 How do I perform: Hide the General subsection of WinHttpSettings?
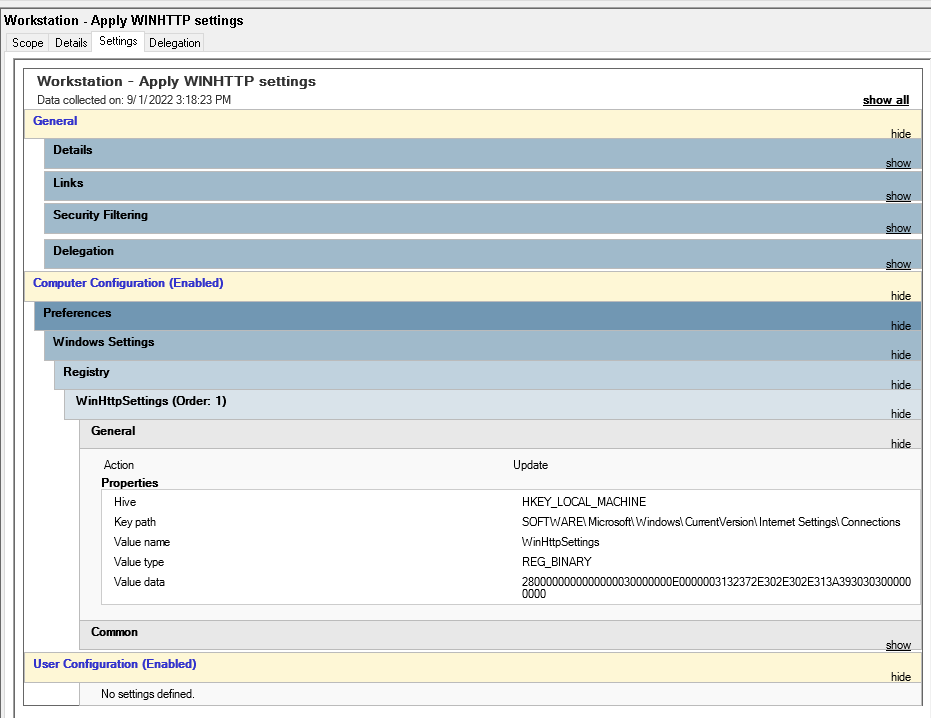(900, 443)
